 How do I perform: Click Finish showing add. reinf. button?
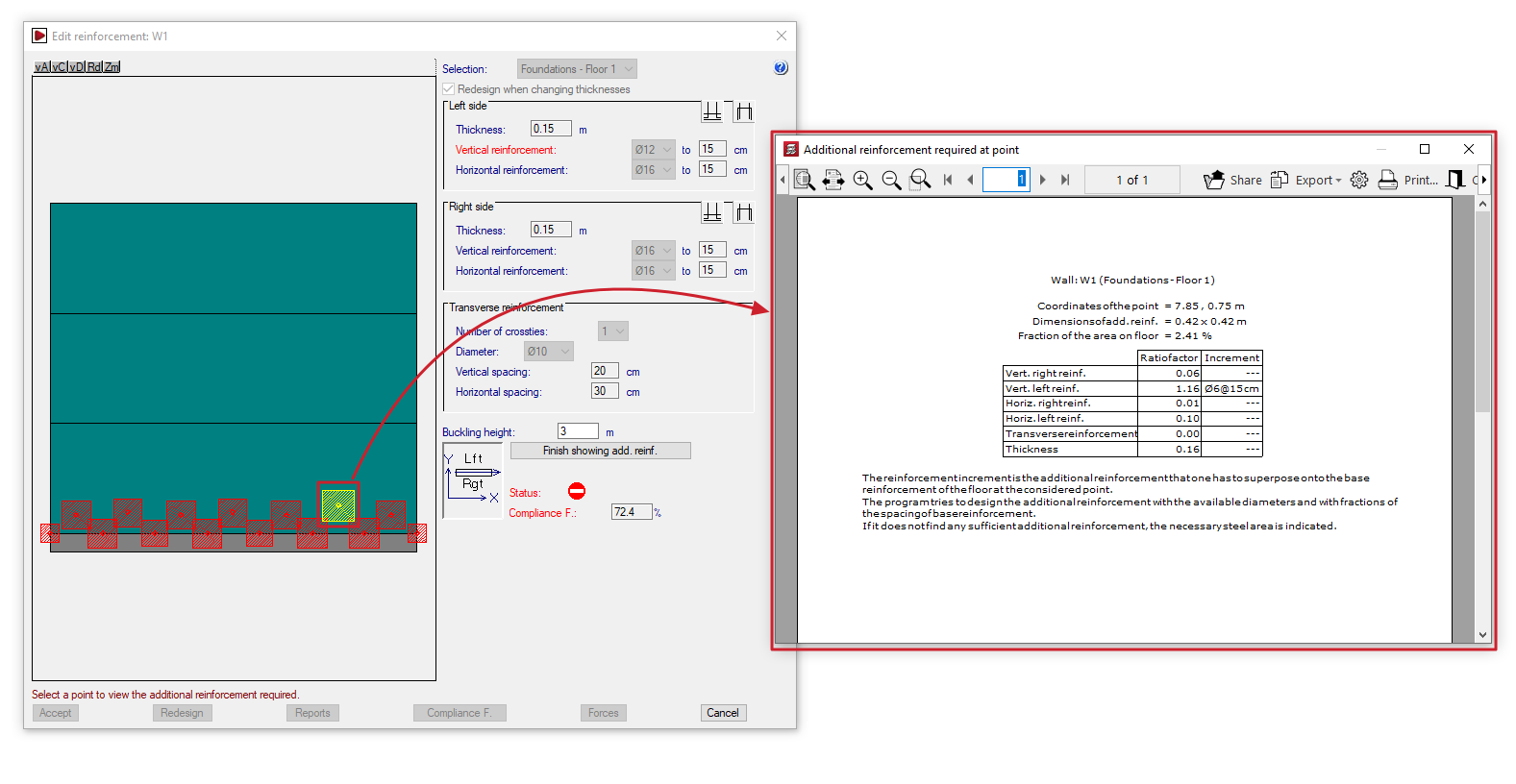pos(600,451)
